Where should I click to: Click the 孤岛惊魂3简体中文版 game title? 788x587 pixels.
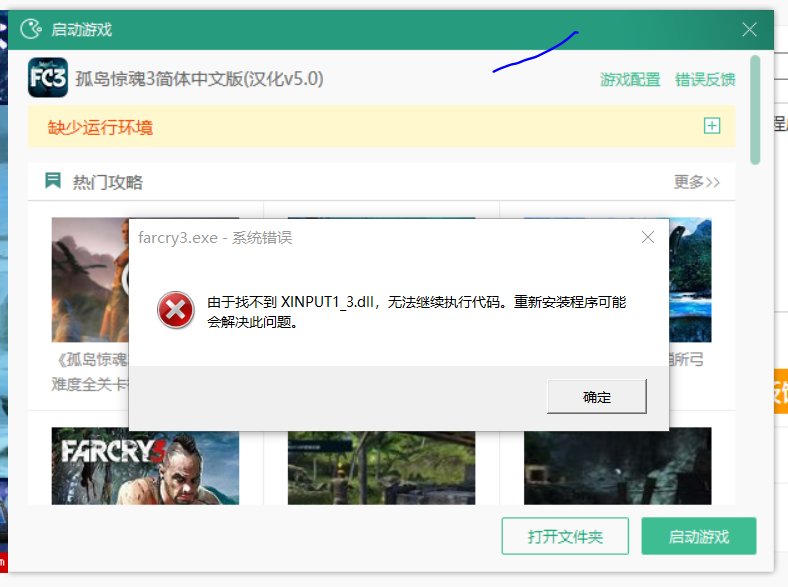tap(200, 79)
